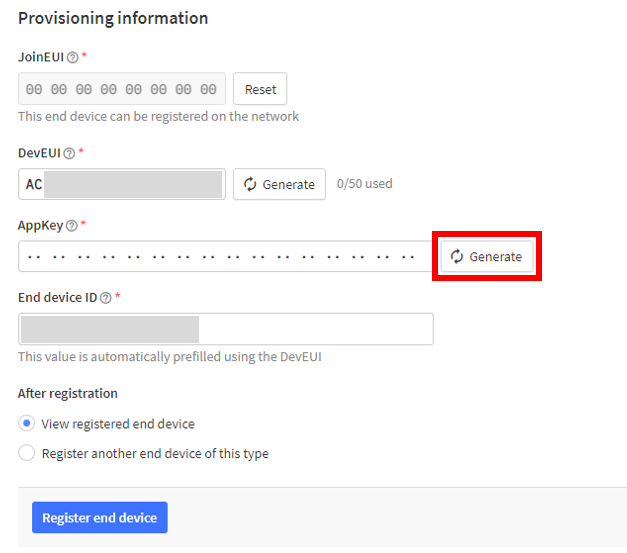
Task: Select Register another end device of this type
Action: pos(26,453)
